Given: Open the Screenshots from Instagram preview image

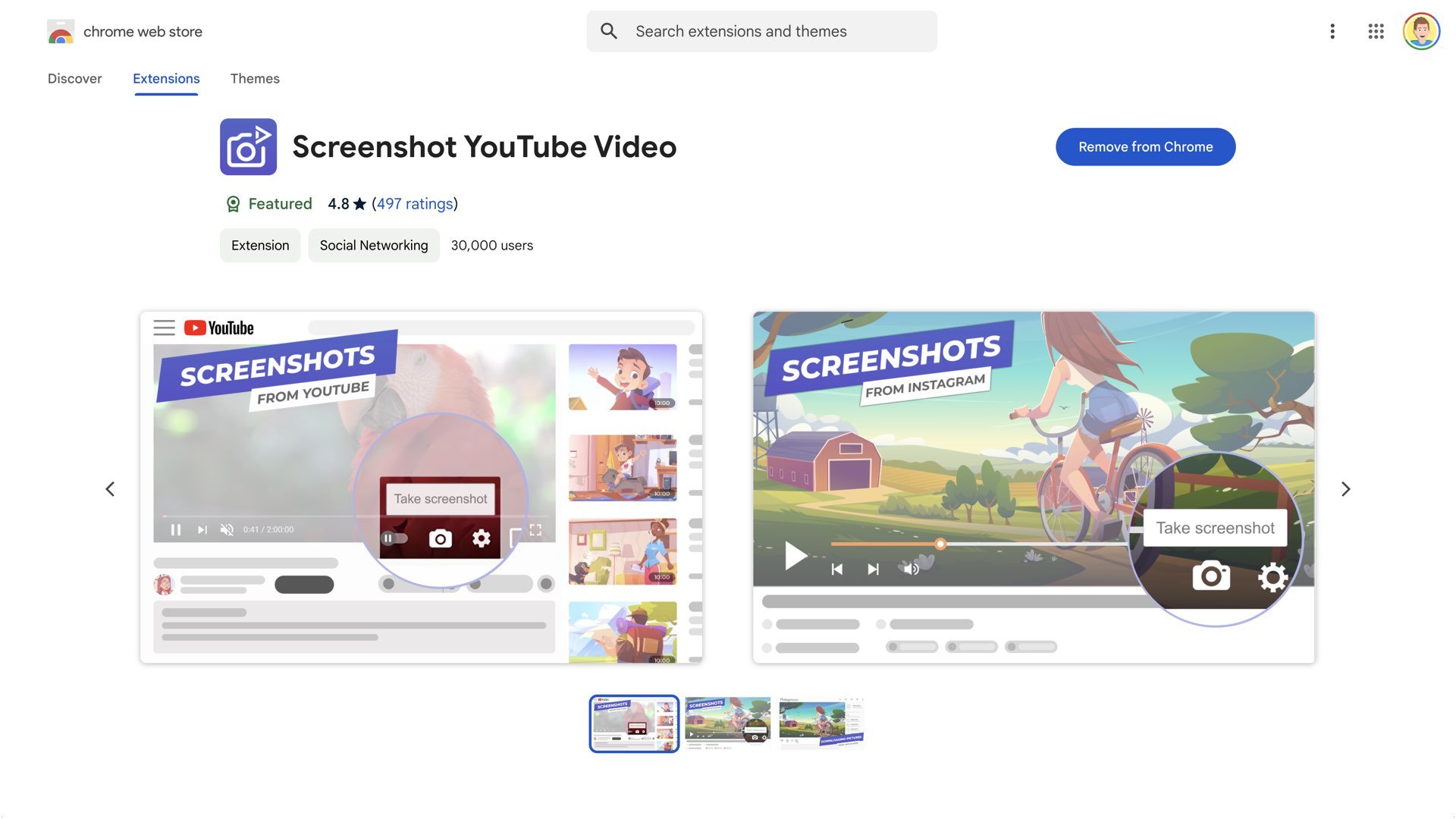Looking at the screenshot, I should (1034, 488).
